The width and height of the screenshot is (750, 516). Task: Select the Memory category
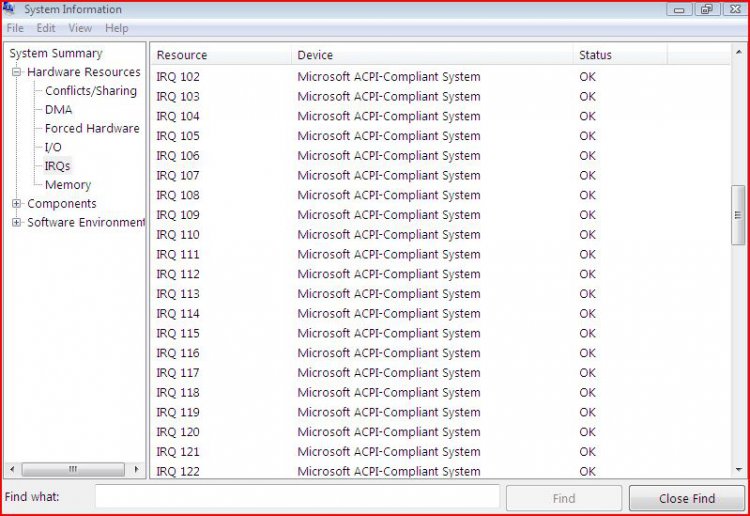pos(68,185)
